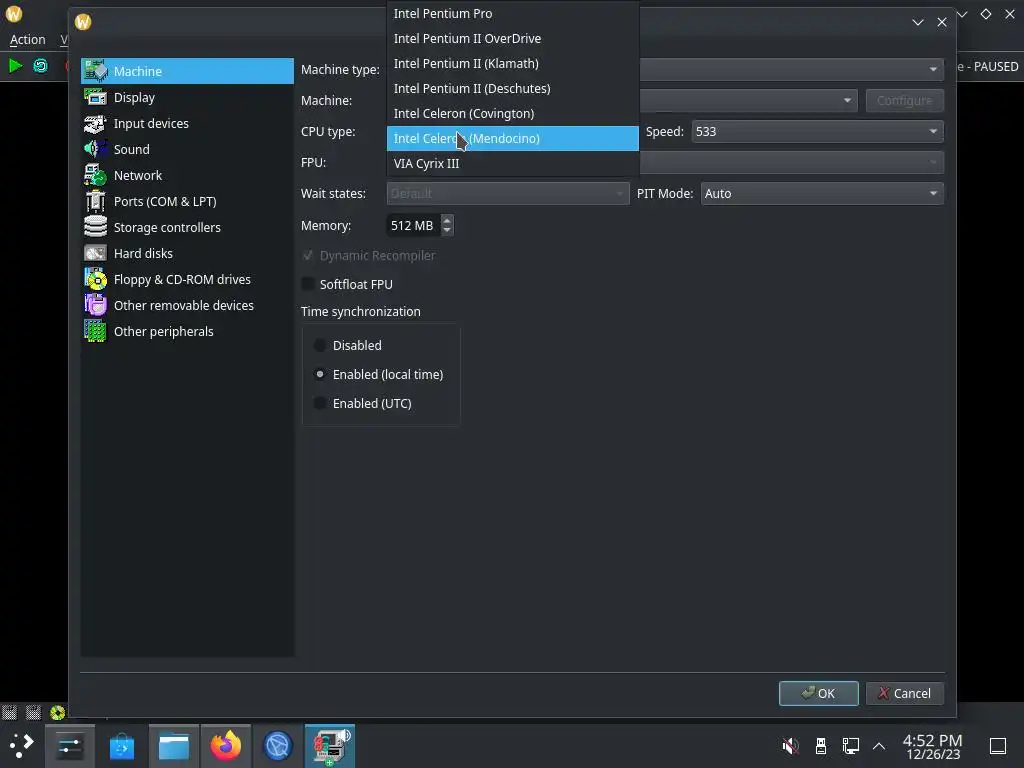The height and width of the screenshot is (768, 1024).
Task: Show hidden system tray icons
Action: pos(879,746)
